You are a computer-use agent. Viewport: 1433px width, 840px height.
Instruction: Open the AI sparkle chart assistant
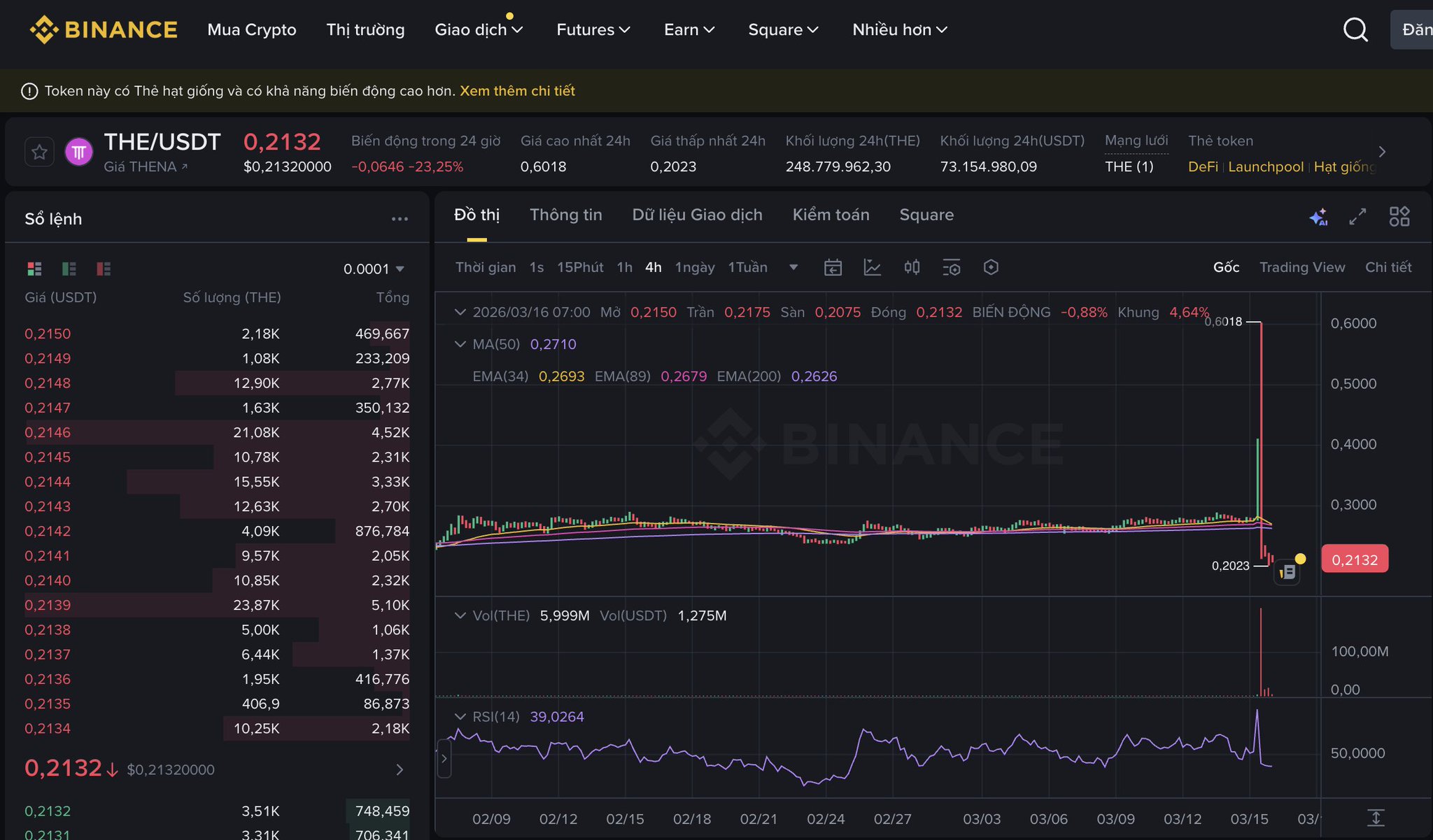pos(1318,217)
